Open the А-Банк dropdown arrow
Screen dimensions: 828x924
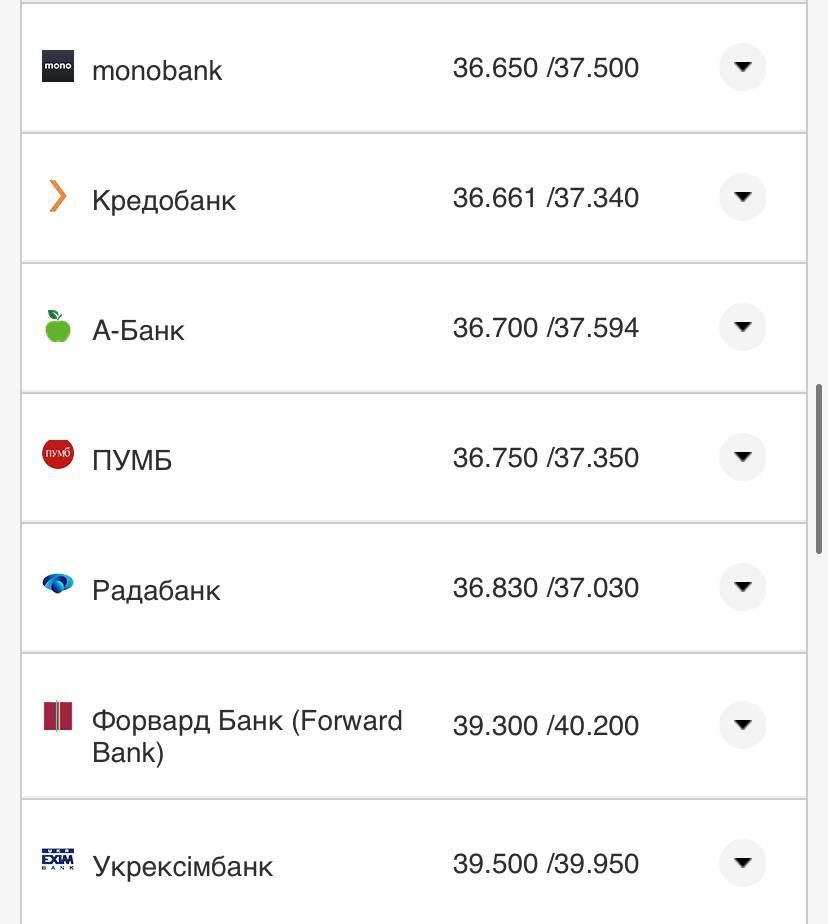pyautogui.click(x=742, y=327)
